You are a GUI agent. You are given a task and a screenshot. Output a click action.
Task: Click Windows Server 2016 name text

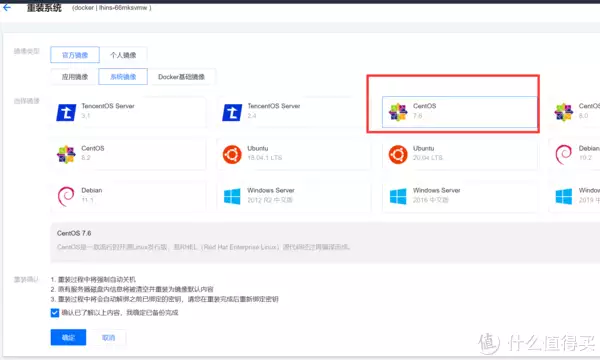[x=437, y=190]
